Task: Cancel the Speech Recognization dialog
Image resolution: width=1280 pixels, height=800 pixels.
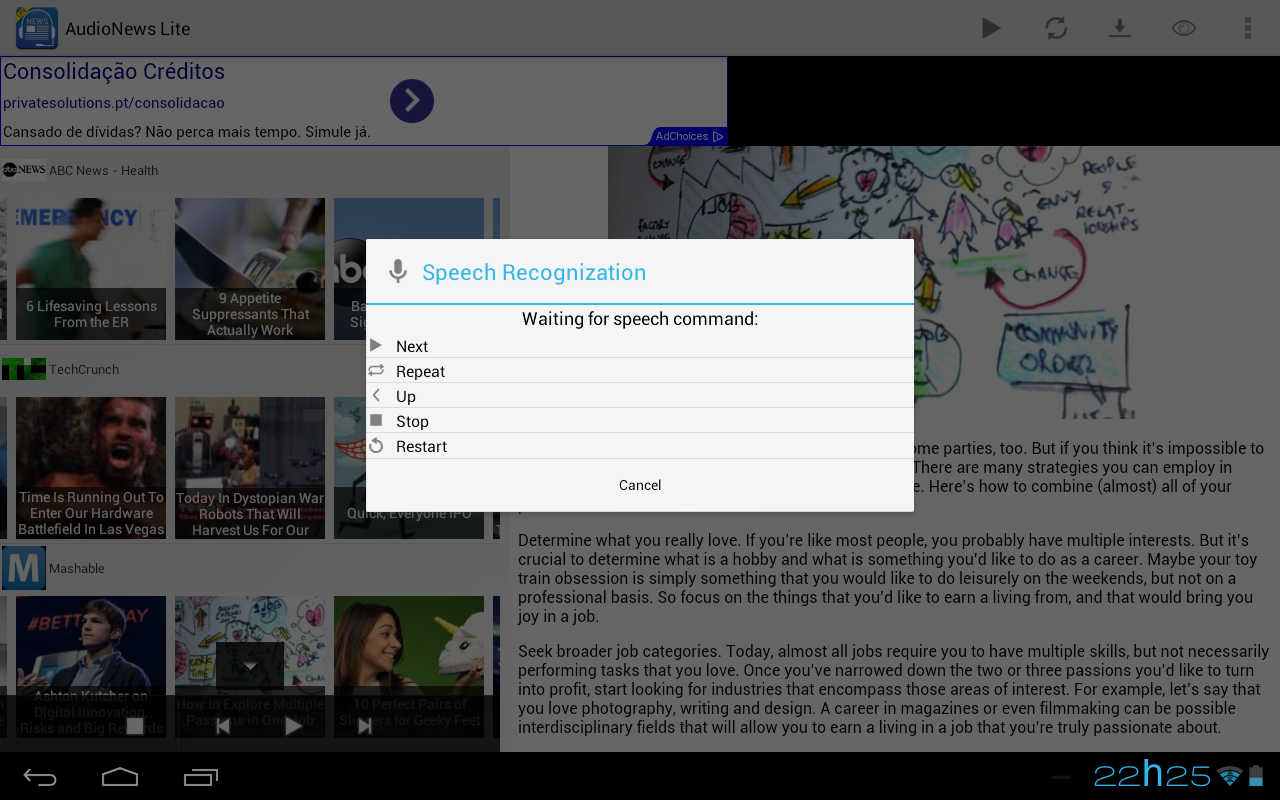Action: (640, 485)
